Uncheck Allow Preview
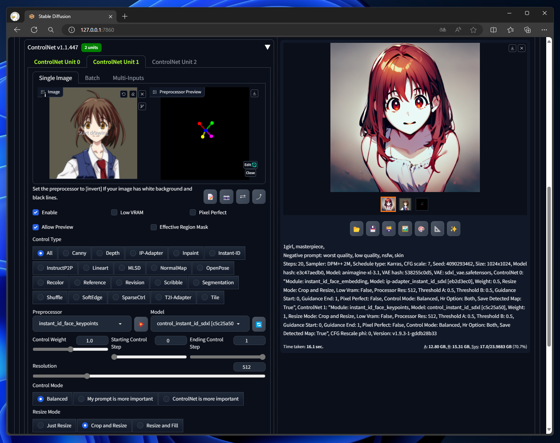This screenshot has width=560, height=443. click(36, 227)
